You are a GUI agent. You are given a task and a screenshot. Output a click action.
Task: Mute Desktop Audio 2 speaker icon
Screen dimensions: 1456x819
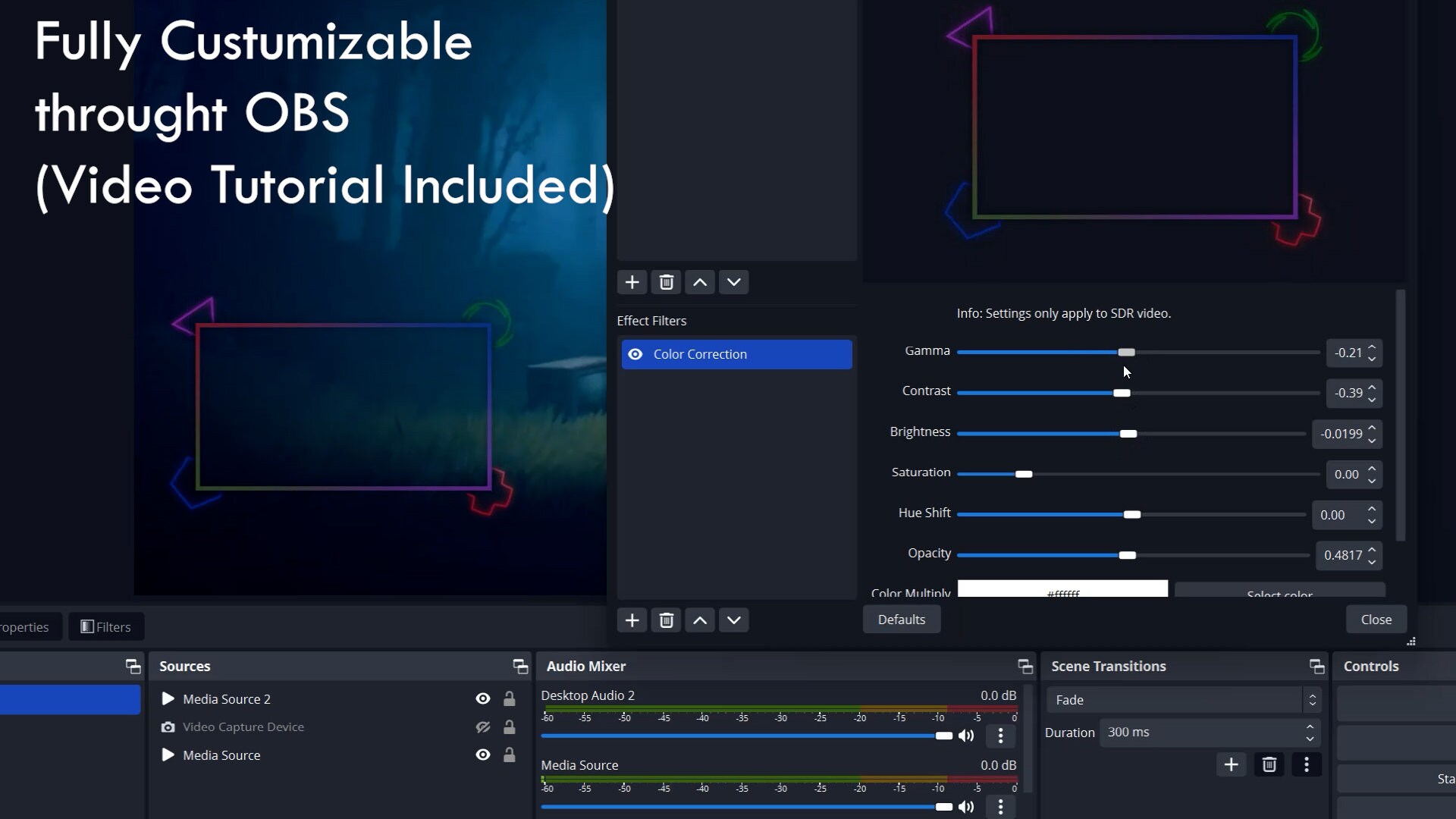pyautogui.click(x=966, y=736)
